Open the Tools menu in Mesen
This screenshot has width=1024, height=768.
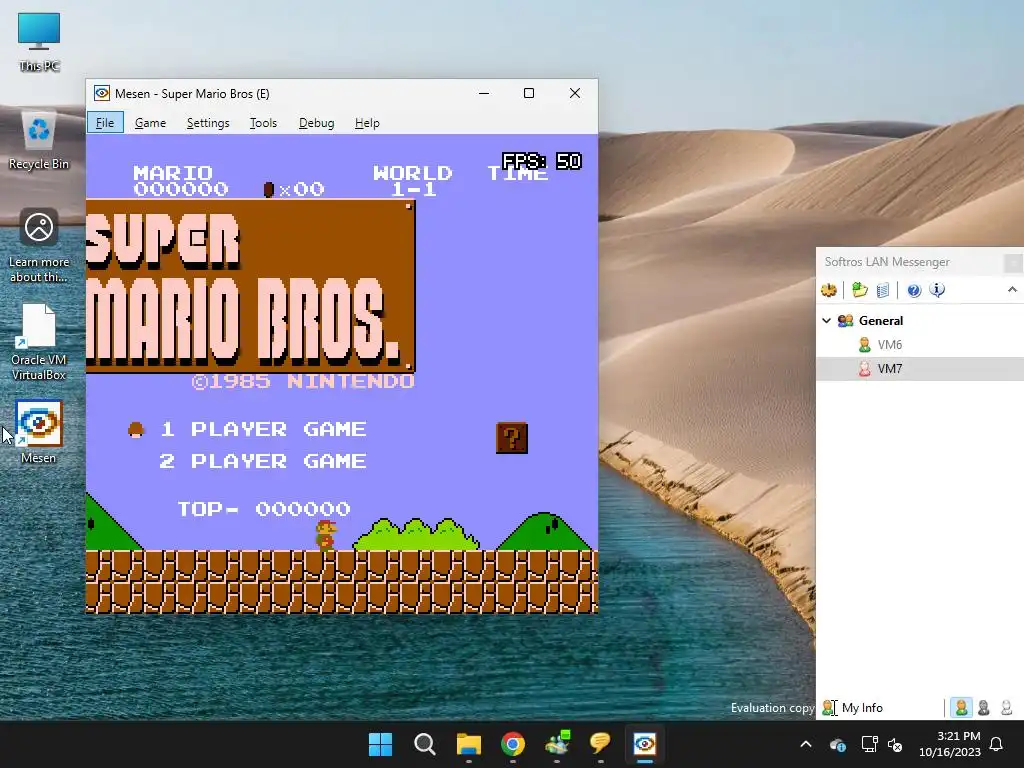coord(263,123)
